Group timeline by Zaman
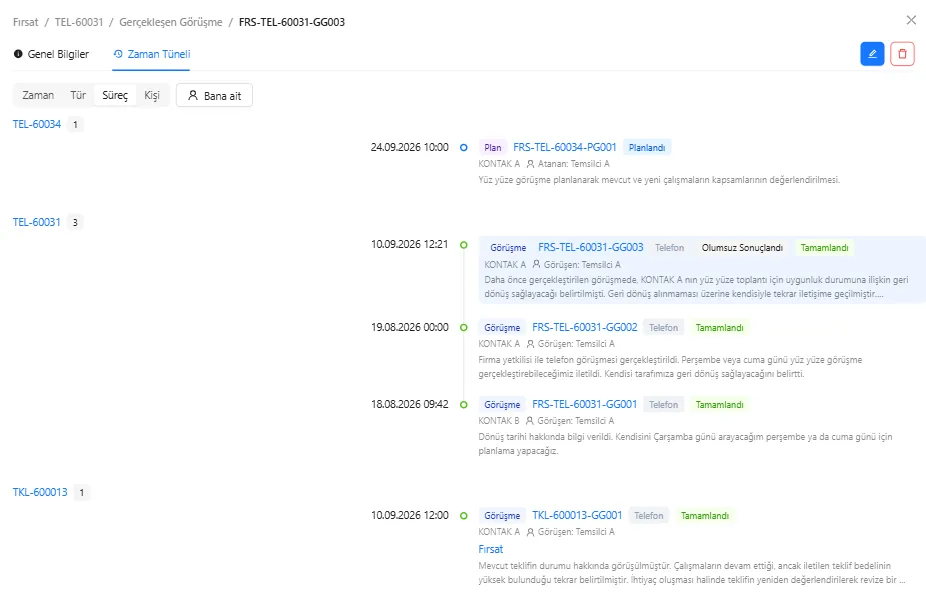 point(38,95)
